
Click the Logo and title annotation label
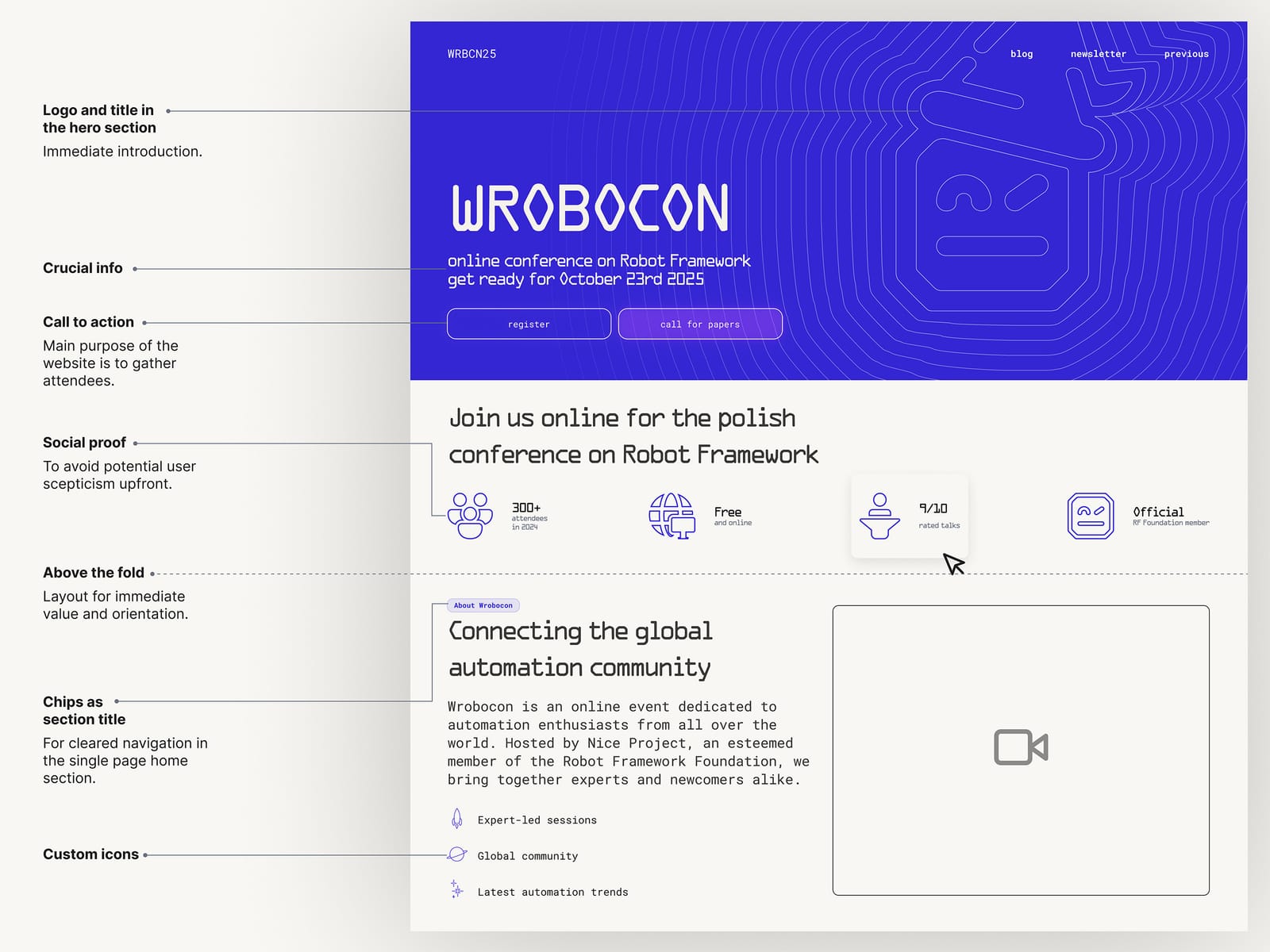99,119
